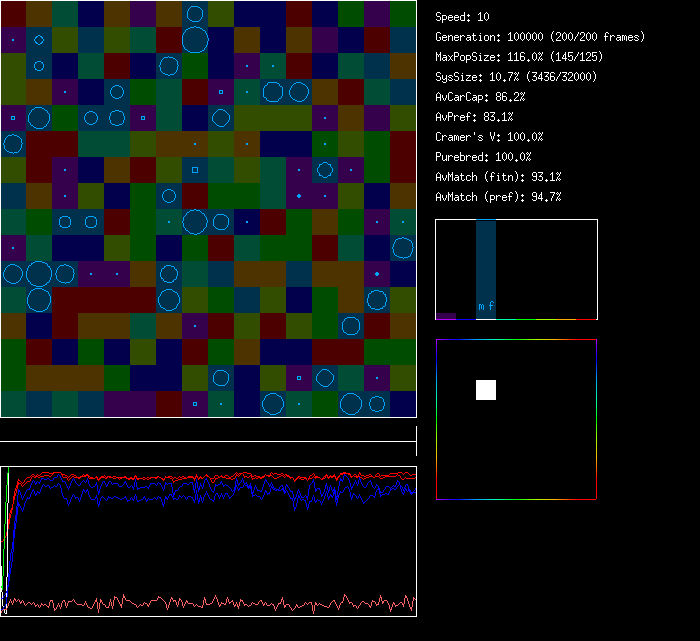Click the 'm' label in the histogram

coord(481,307)
